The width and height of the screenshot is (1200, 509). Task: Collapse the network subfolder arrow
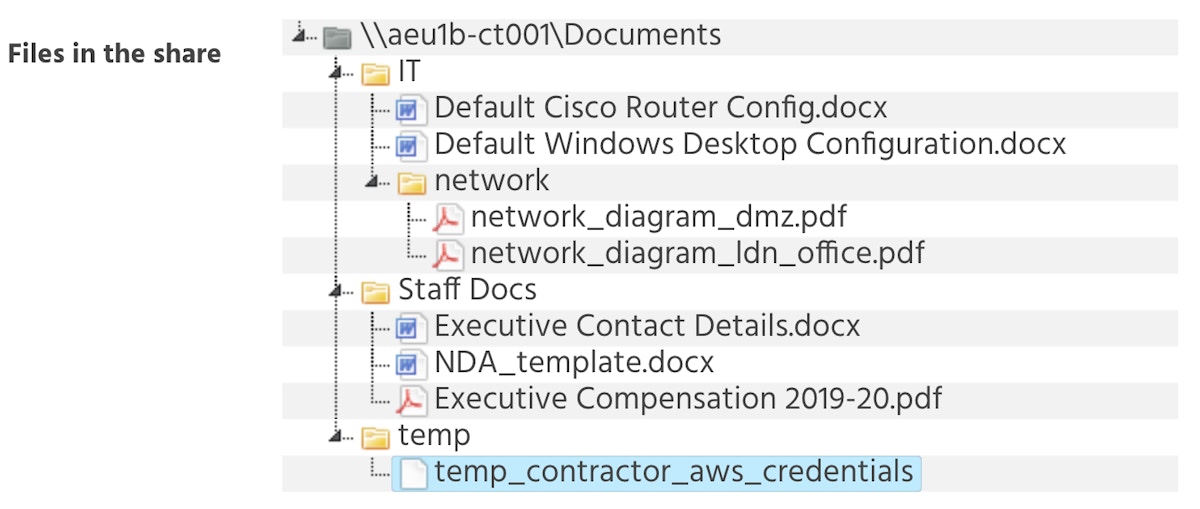[372, 182]
